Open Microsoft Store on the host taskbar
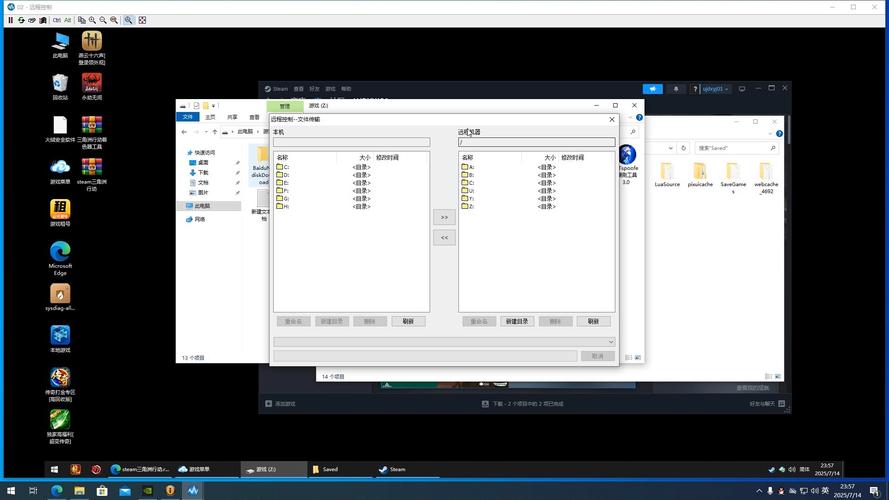This screenshot has height=500, width=889. (x=102, y=491)
